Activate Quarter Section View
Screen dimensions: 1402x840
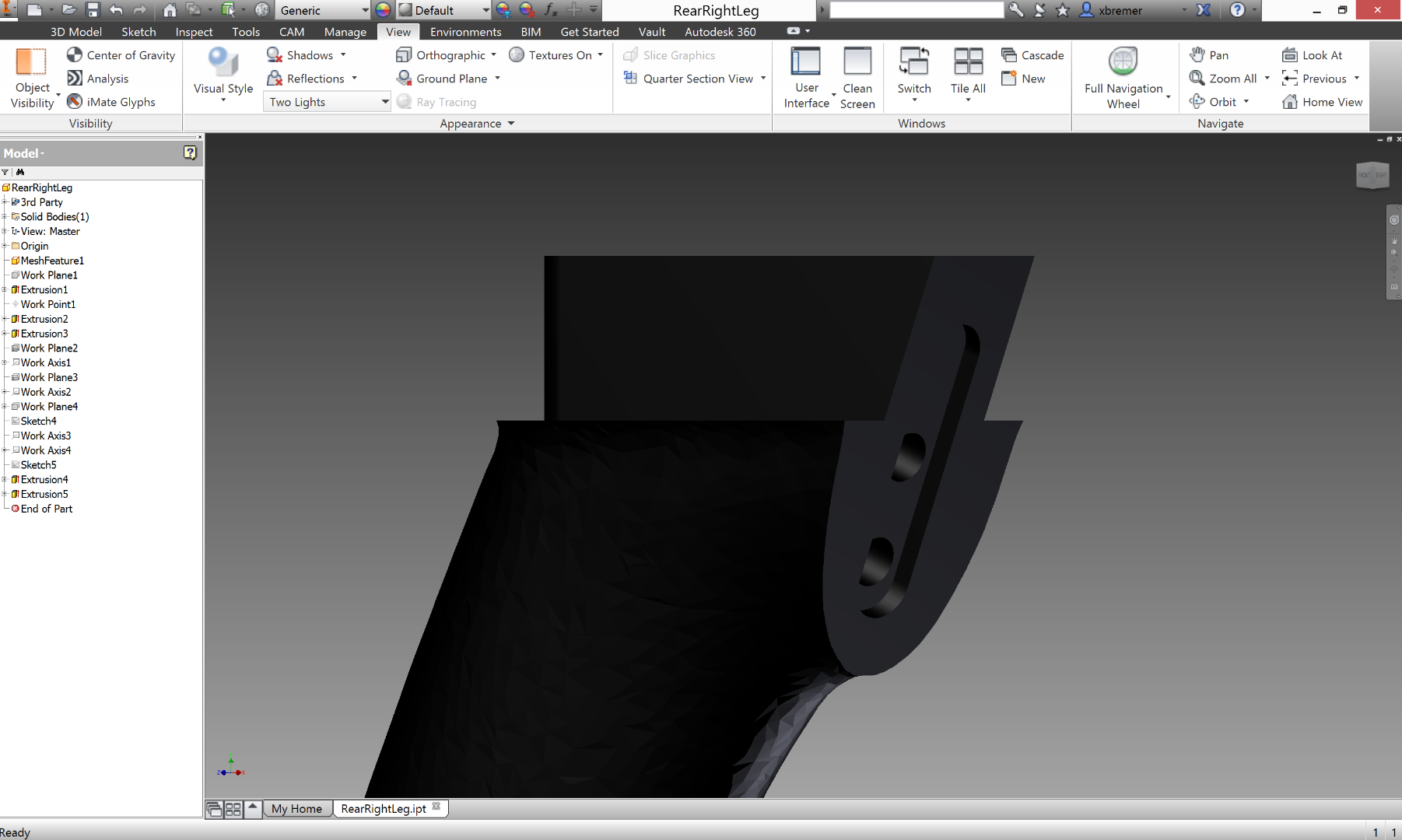pos(688,79)
